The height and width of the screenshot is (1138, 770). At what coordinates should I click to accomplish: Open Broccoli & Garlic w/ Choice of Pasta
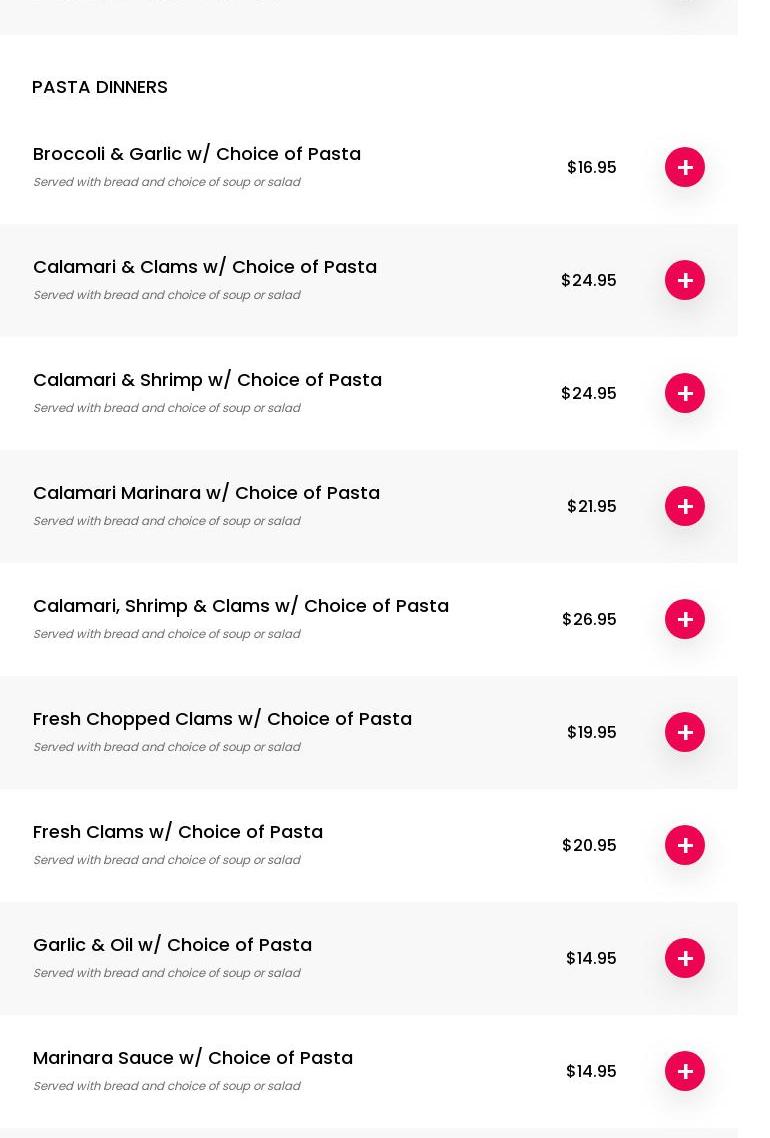pos(197,154)
